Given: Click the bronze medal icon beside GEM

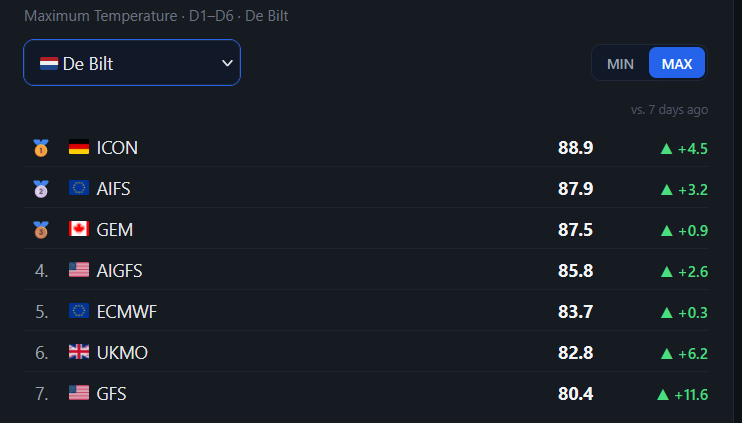Looking at the screenshot, I should (41, 230).
